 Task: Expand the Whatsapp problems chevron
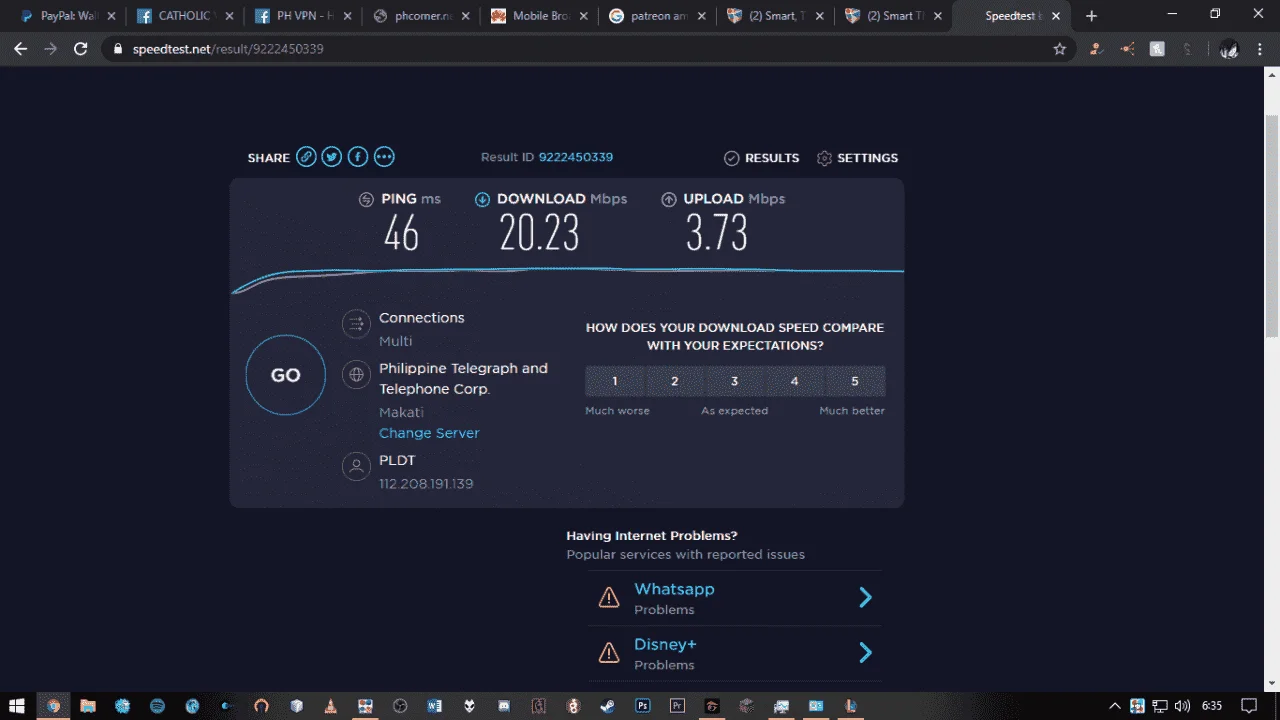pos(866,598)
